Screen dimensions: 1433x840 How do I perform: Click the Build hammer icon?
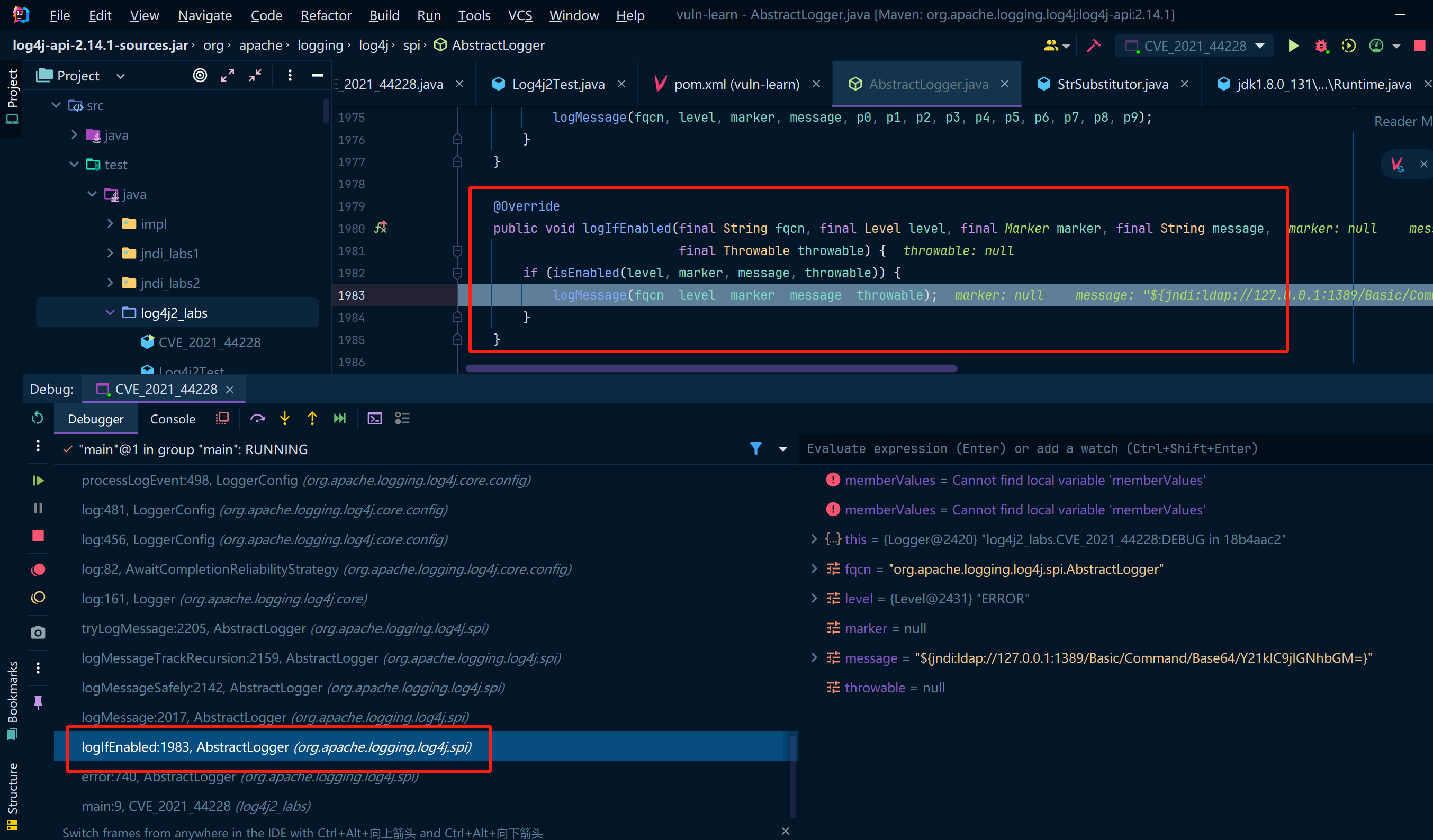coord(1093,46)
